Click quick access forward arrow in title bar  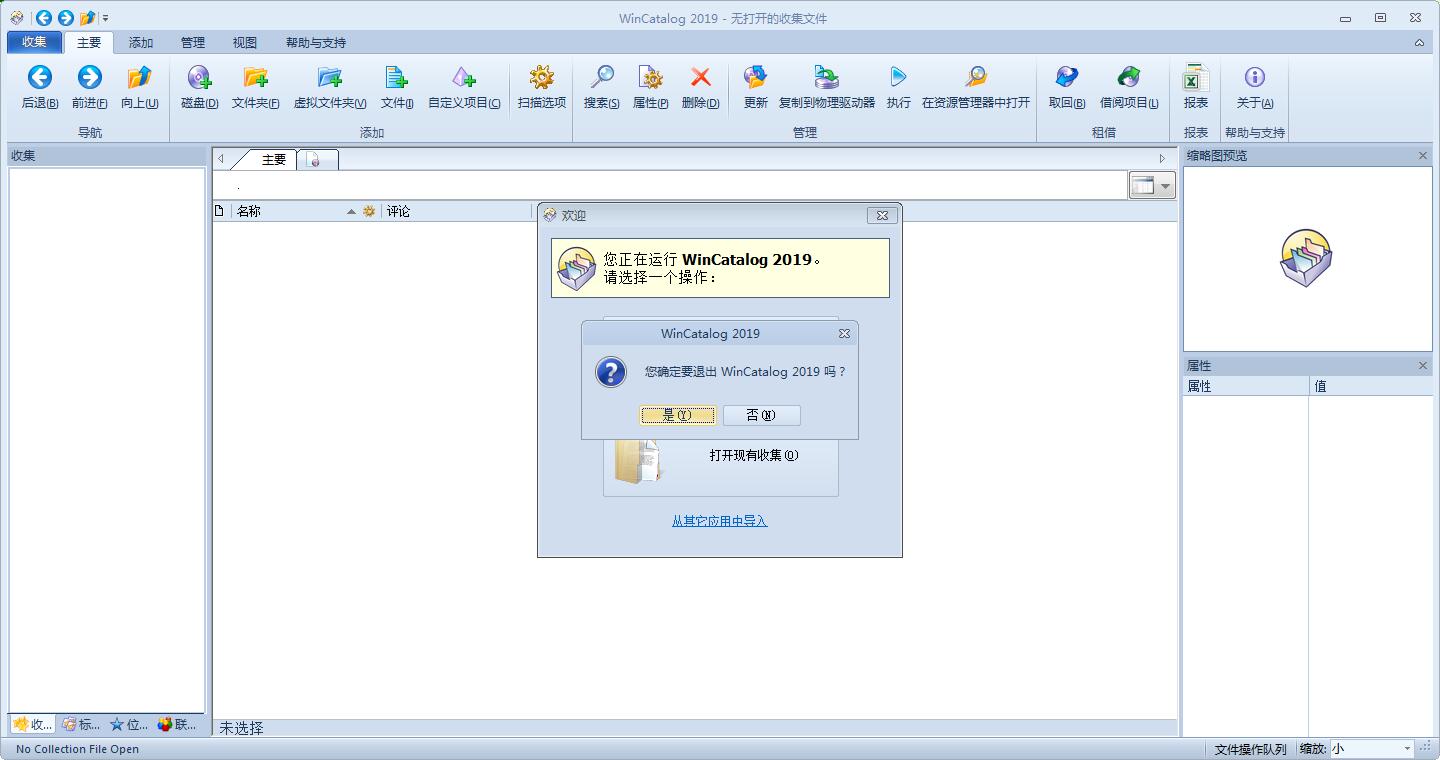click(x=65, y=18)
